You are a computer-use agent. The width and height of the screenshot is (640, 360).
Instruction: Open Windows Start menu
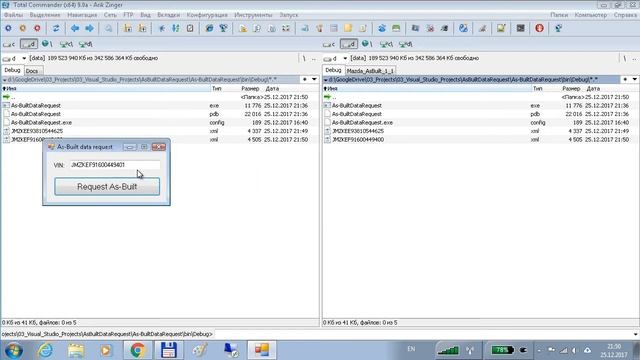(13, 350)
